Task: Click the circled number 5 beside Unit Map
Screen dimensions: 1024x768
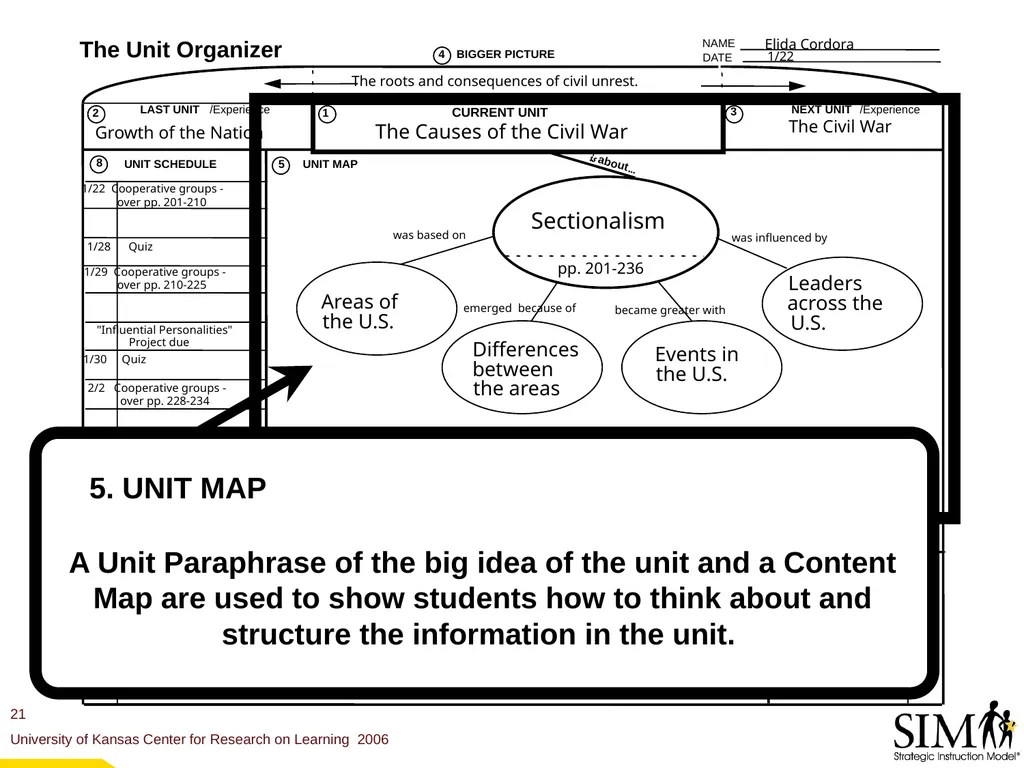Action: (x=281, y=165)
